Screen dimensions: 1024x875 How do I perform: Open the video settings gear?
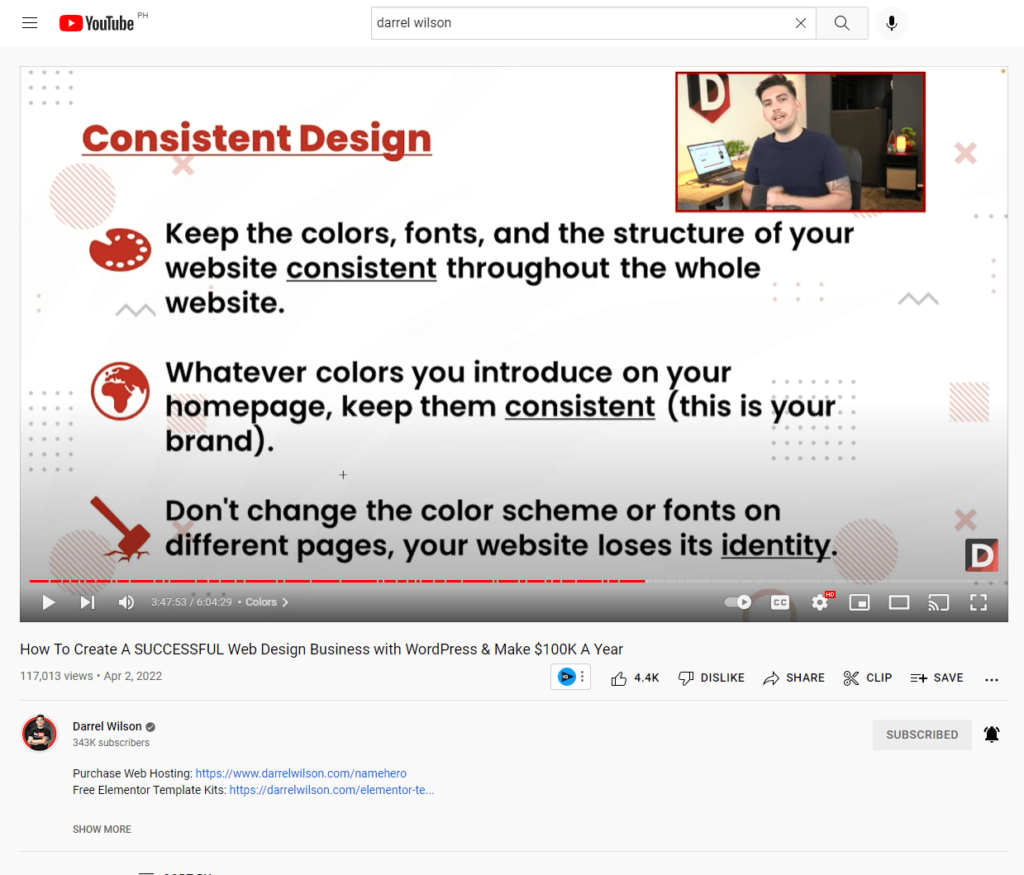tap(820, 602)
